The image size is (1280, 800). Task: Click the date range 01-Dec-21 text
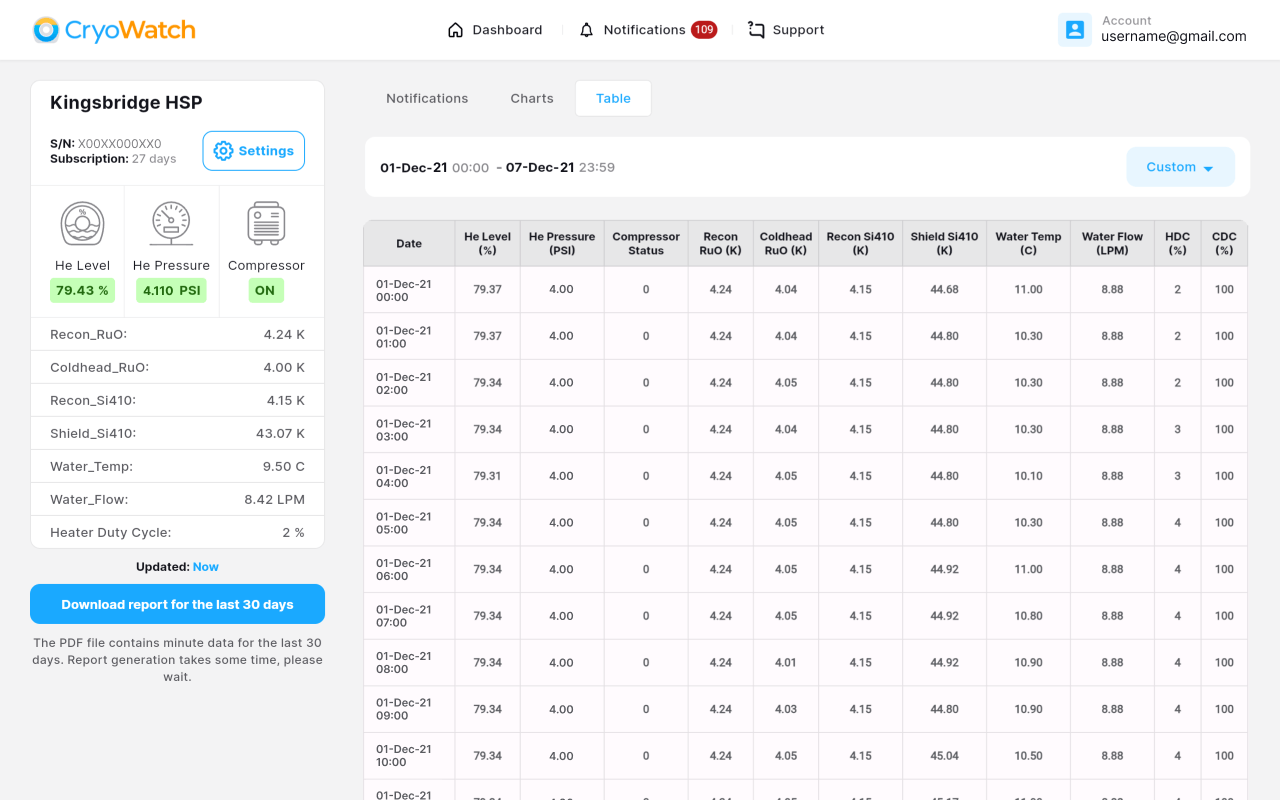414,167
